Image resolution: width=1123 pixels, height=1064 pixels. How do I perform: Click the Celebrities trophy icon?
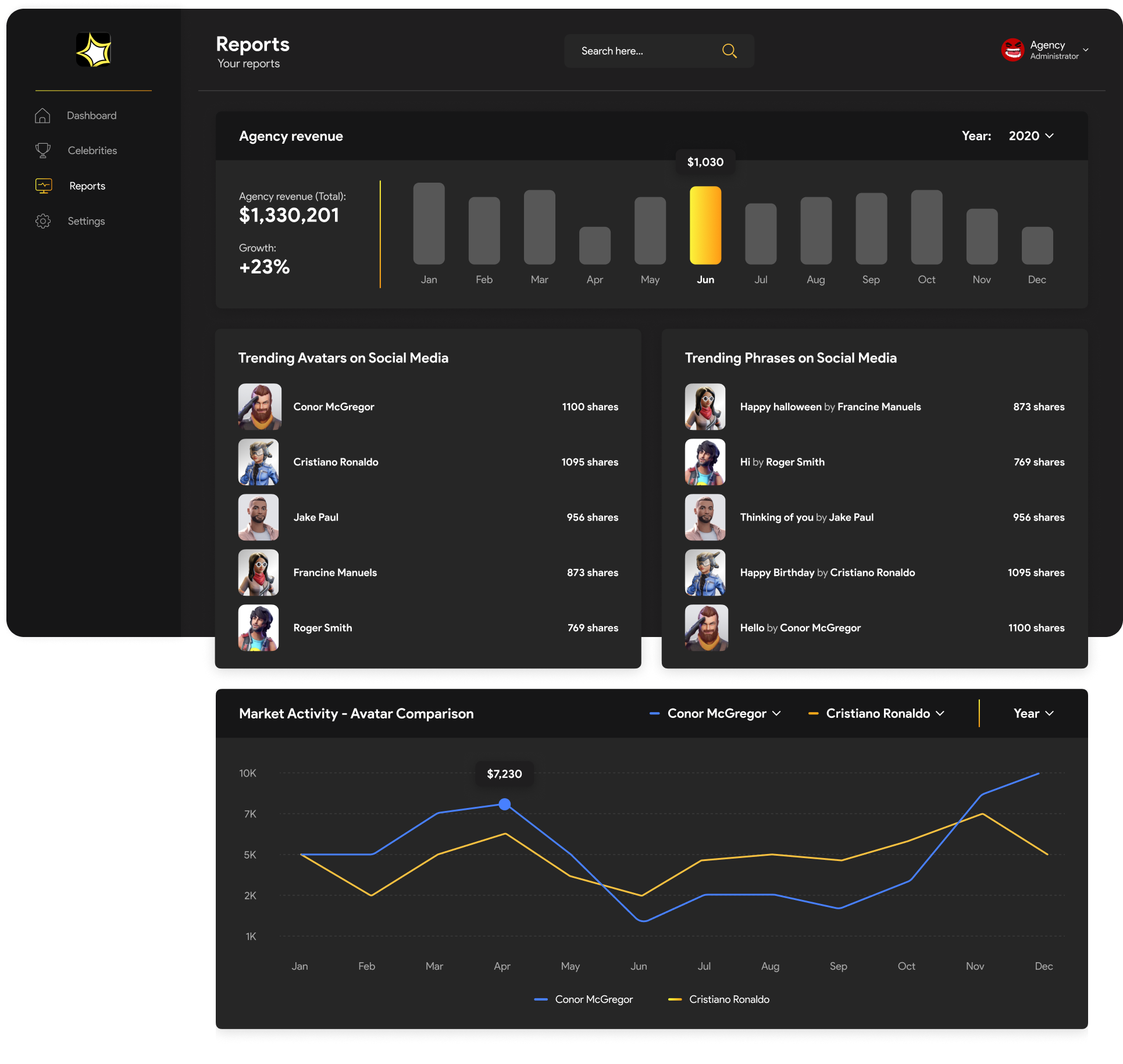coord(42,151)
